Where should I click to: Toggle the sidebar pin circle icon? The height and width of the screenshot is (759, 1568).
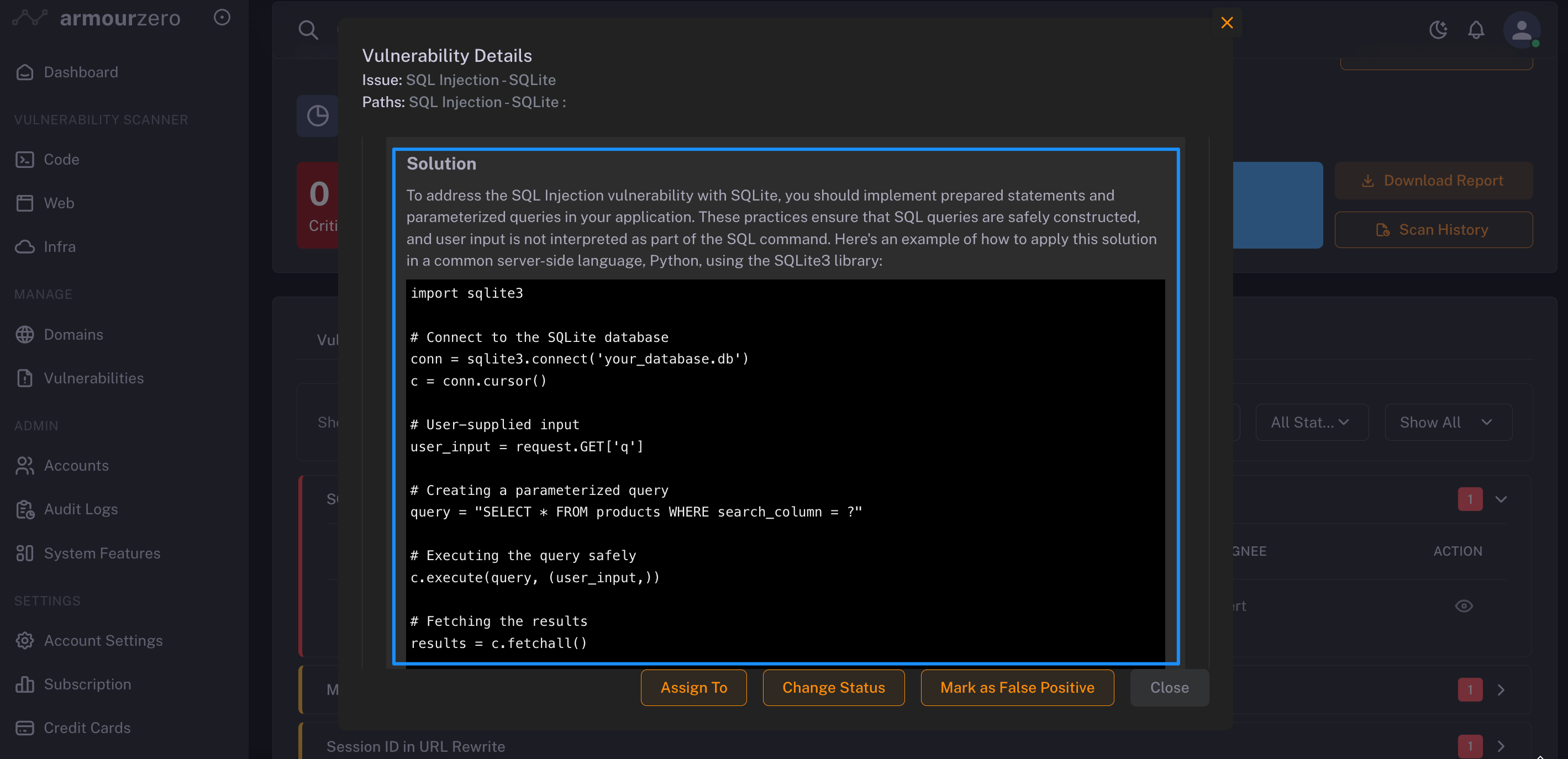point(222,18)
